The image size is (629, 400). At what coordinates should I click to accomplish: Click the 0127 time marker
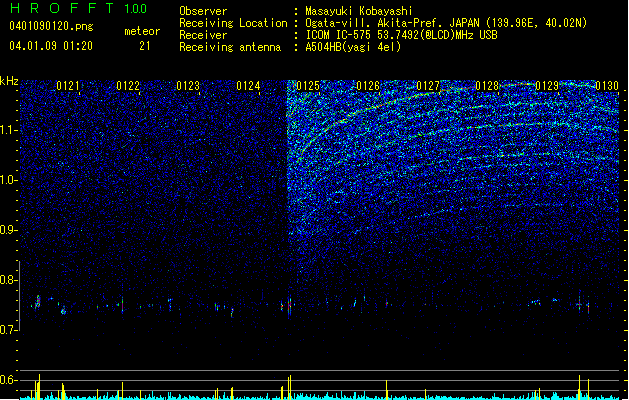click(428, 86)
